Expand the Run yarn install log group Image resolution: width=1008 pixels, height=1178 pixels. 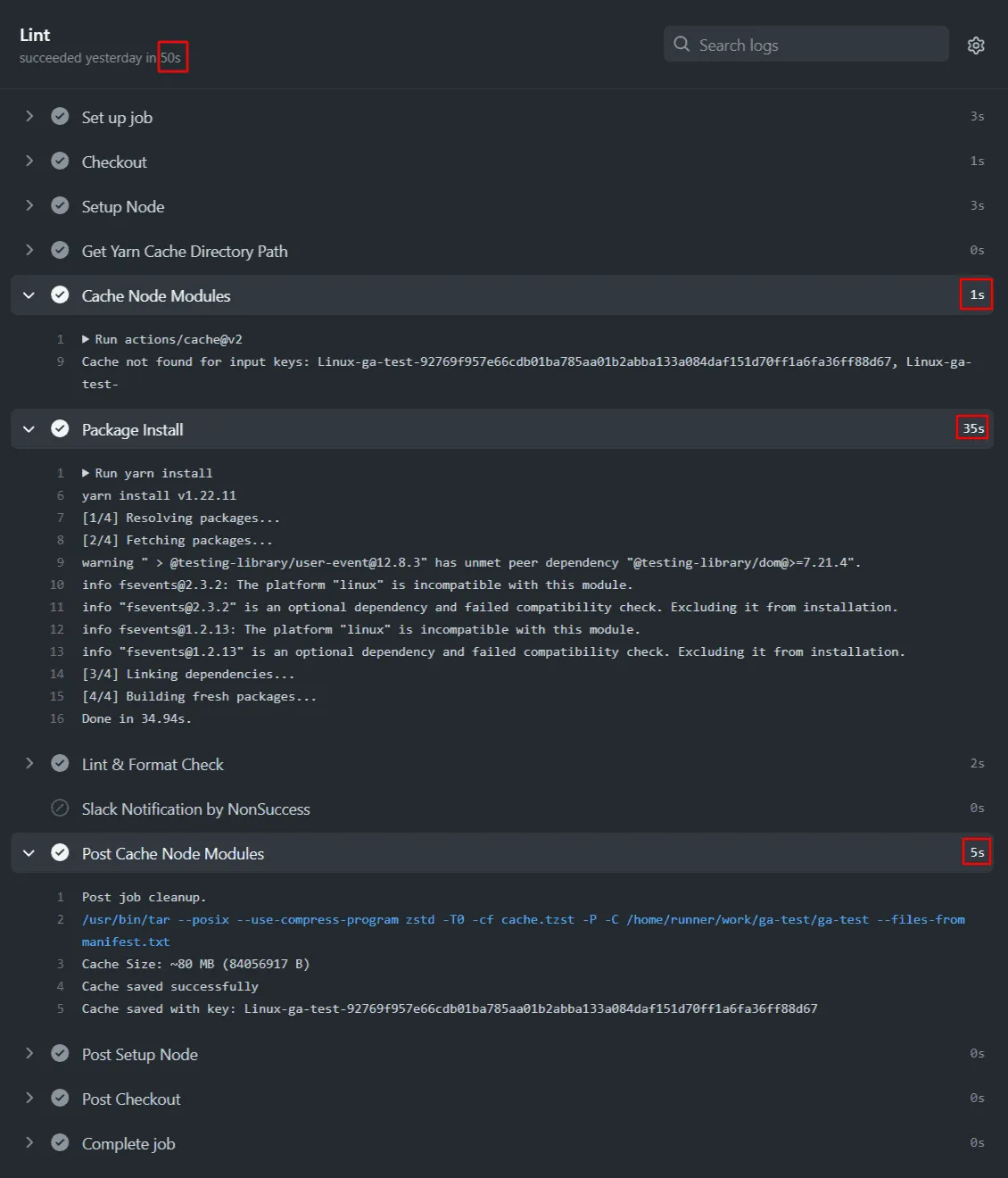pyautogui.click(x=86, y=474)
